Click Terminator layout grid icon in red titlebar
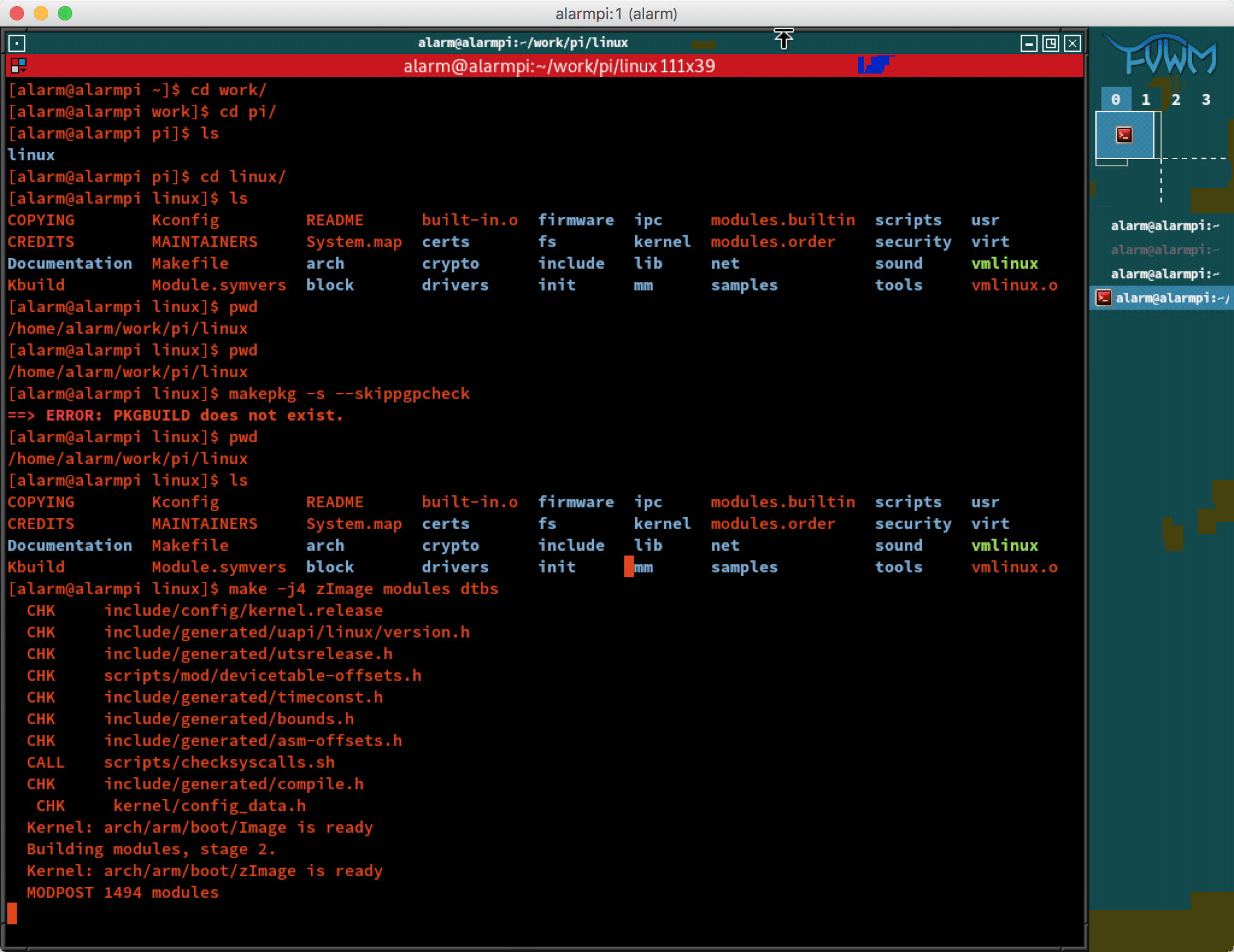 click(x=19, y=66)
